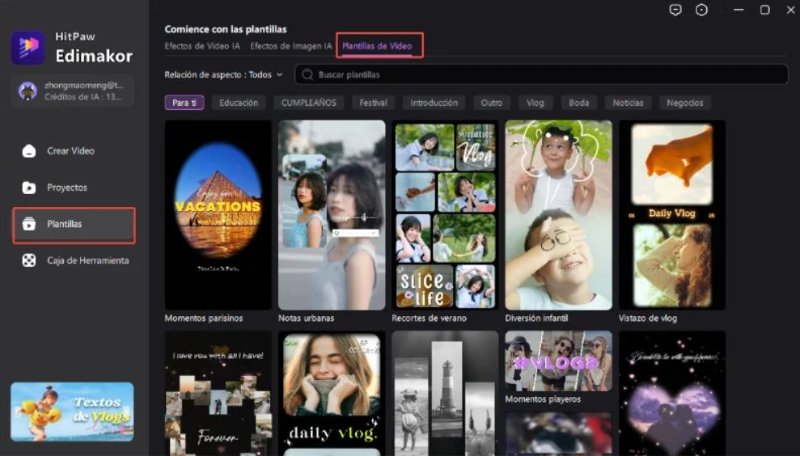Click the Momentos playeros caption
This screenshot has width=800, height=456.
pos(543,399)
